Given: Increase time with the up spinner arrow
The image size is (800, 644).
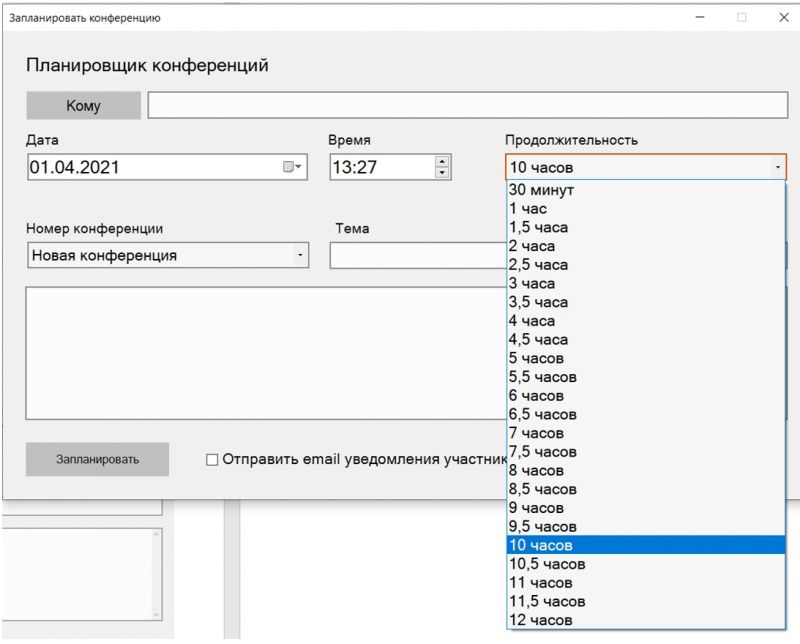Looking at the screenshot, I should point(442,161).
